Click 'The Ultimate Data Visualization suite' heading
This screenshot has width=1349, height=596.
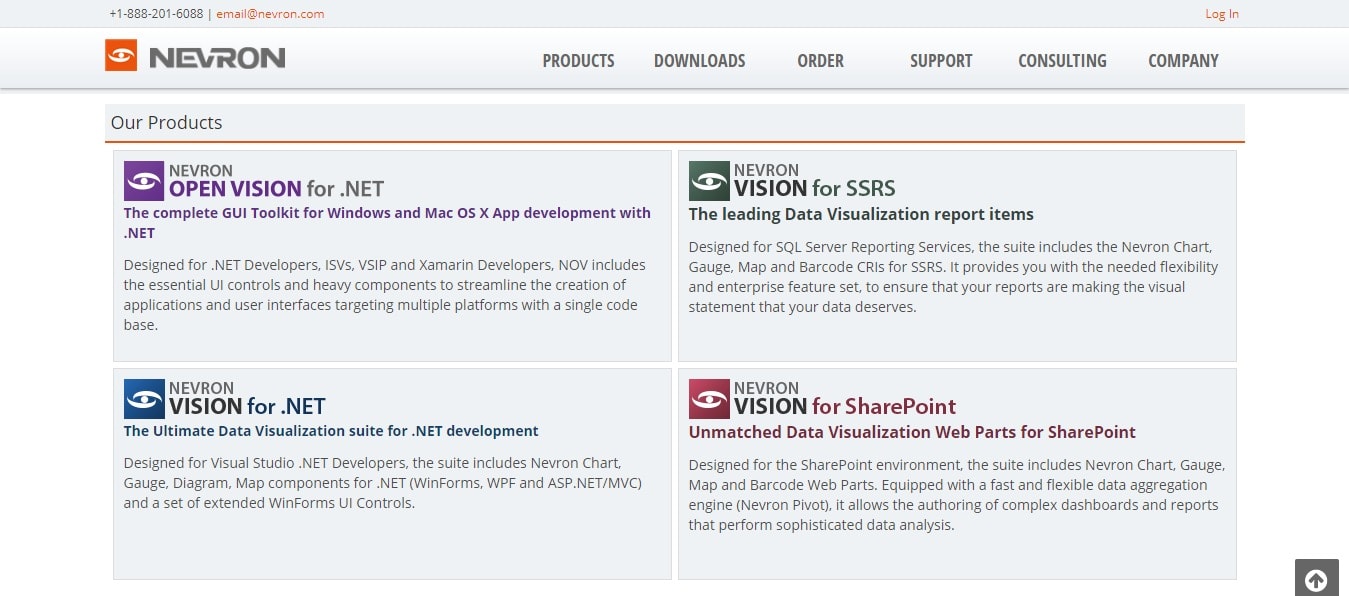click(331, 431)
